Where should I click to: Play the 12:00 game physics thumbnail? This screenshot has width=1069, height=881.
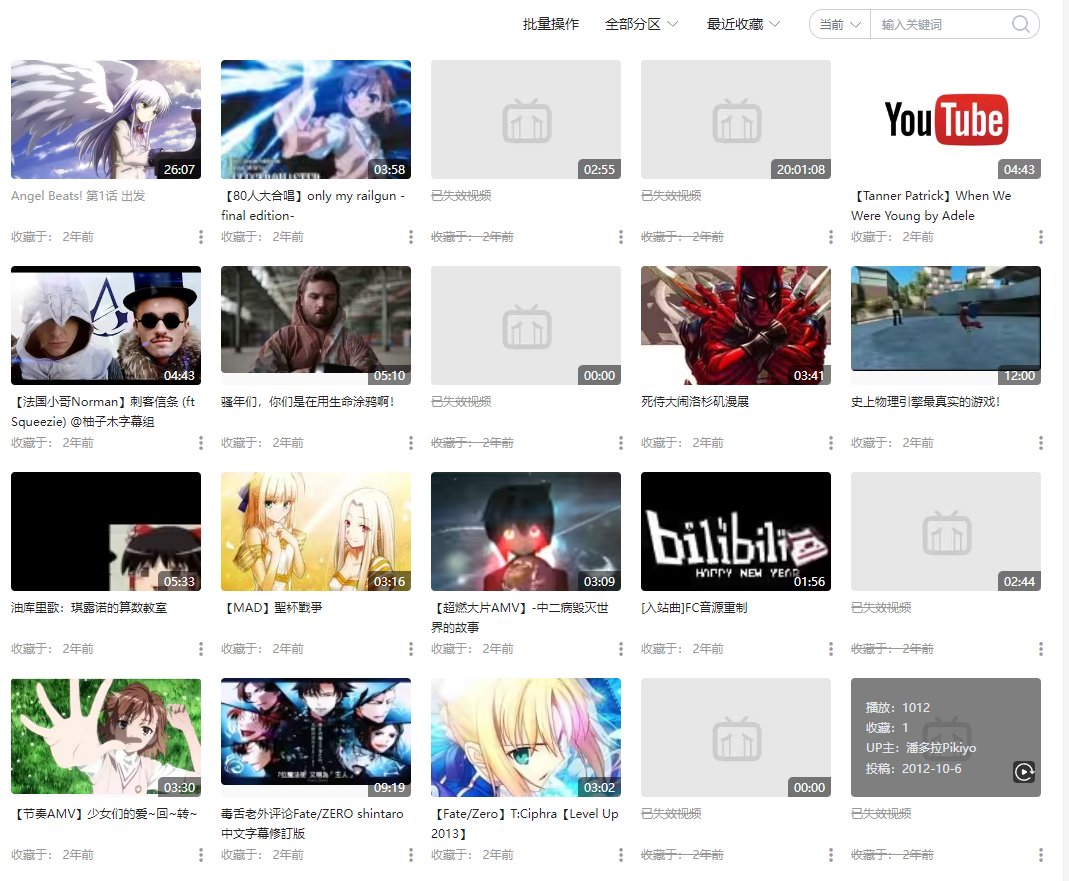click(x=946, y=325)
